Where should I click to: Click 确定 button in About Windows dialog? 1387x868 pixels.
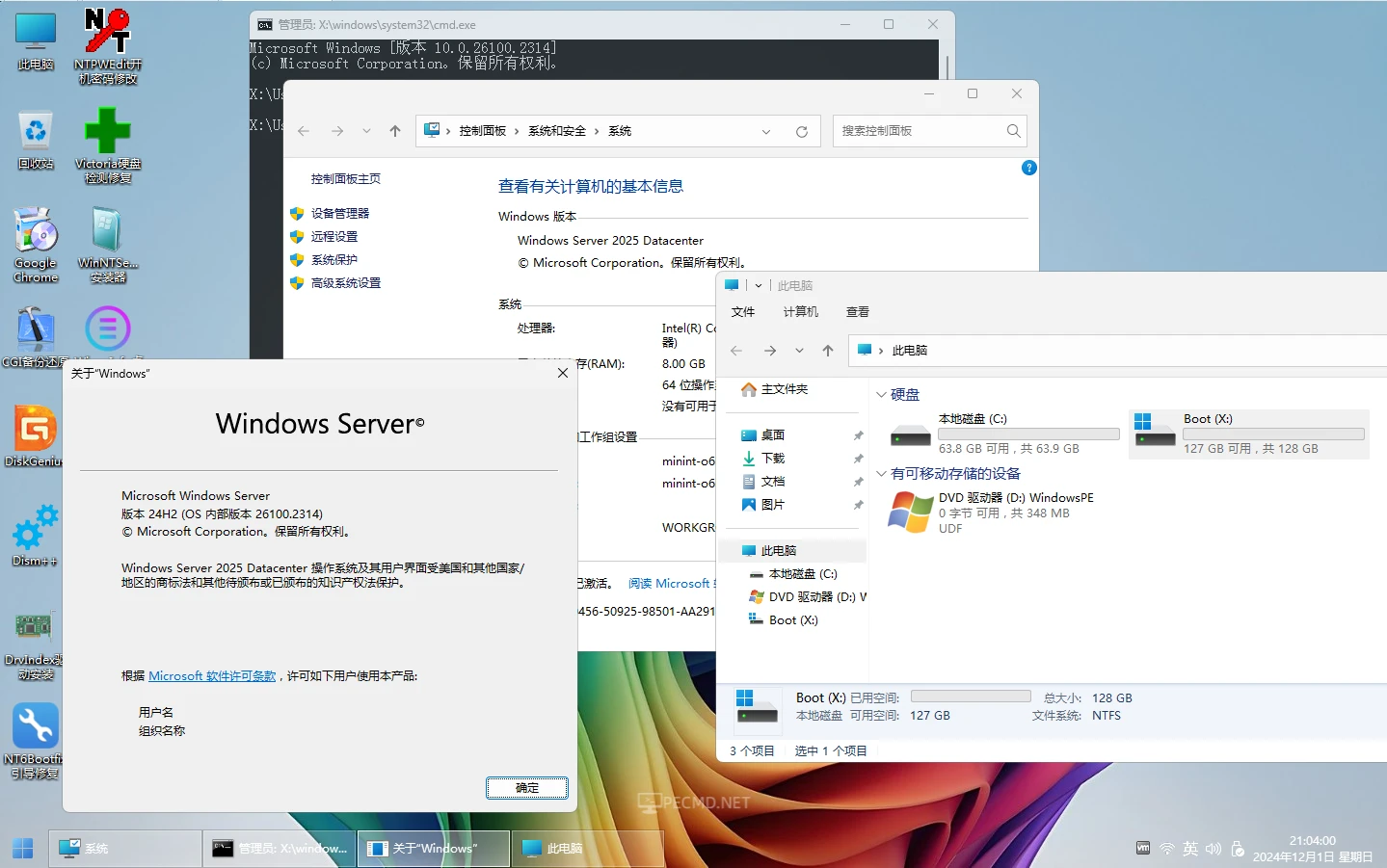527,788
